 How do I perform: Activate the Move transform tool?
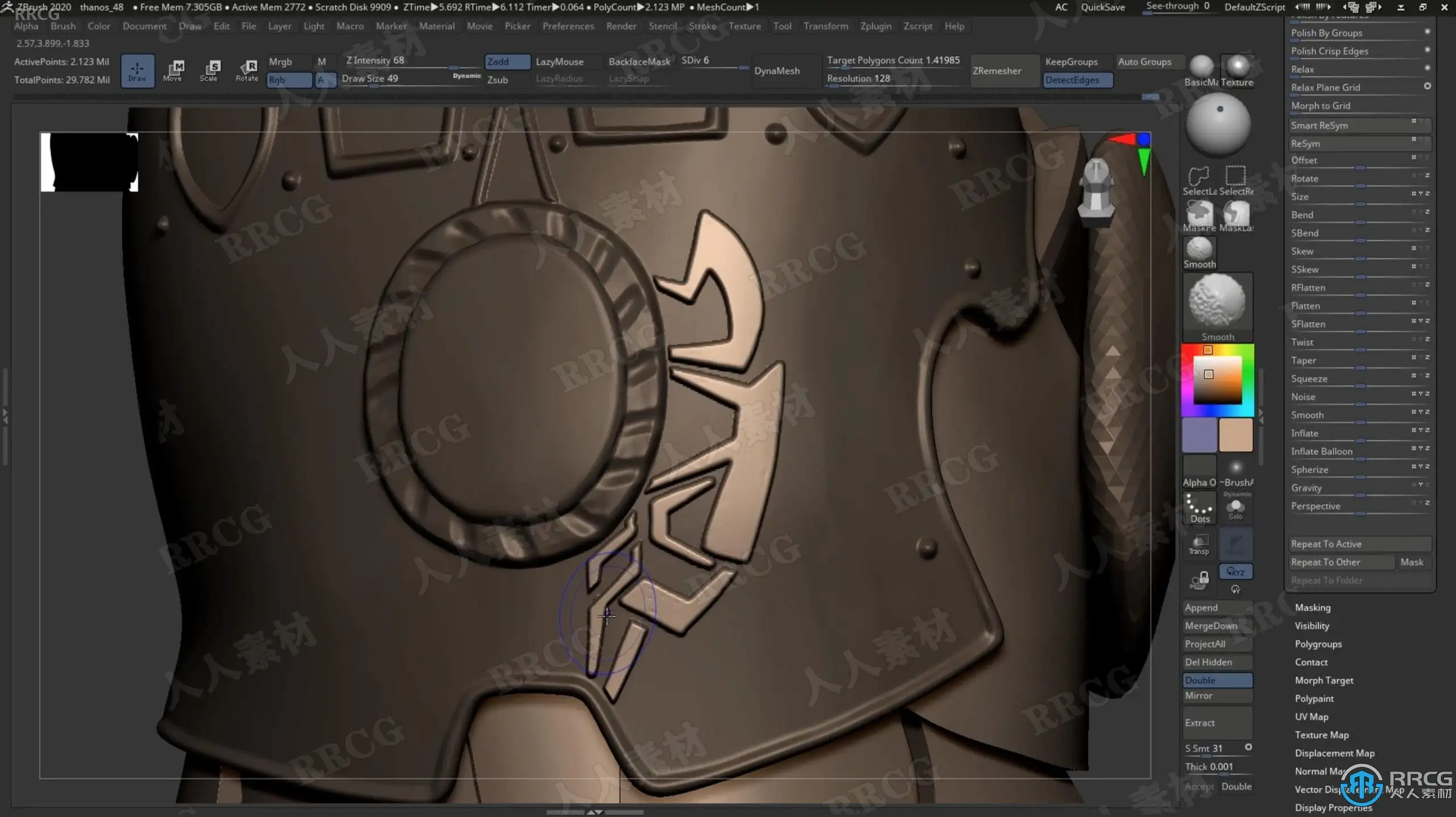tap(172, 70)
